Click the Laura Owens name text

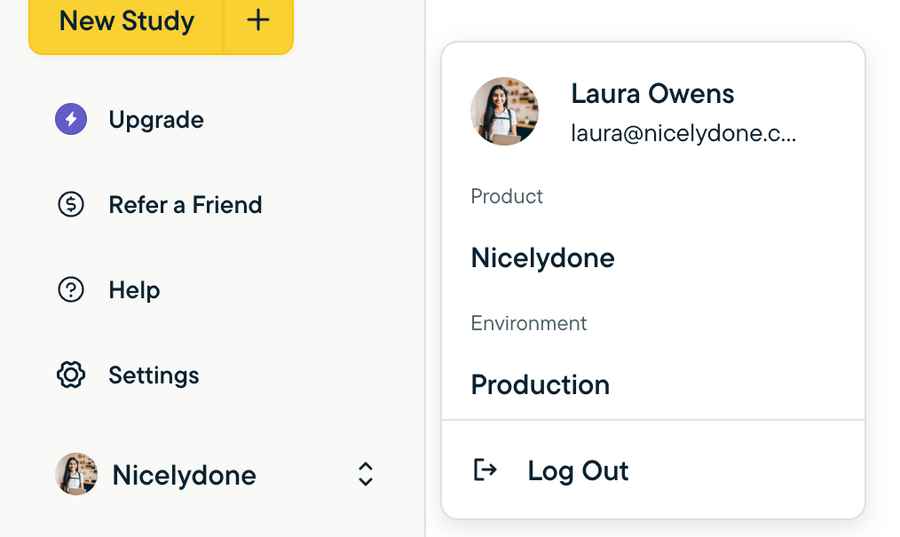653,94
